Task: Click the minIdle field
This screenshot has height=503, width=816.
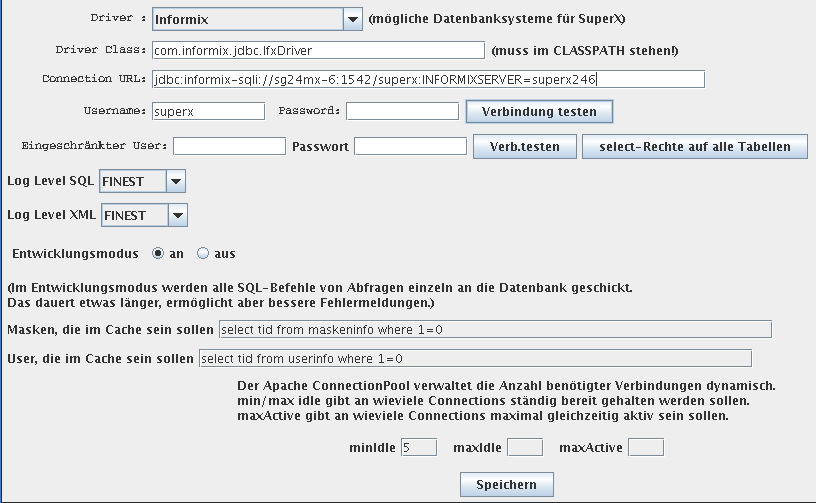Action: coord(419,447)
